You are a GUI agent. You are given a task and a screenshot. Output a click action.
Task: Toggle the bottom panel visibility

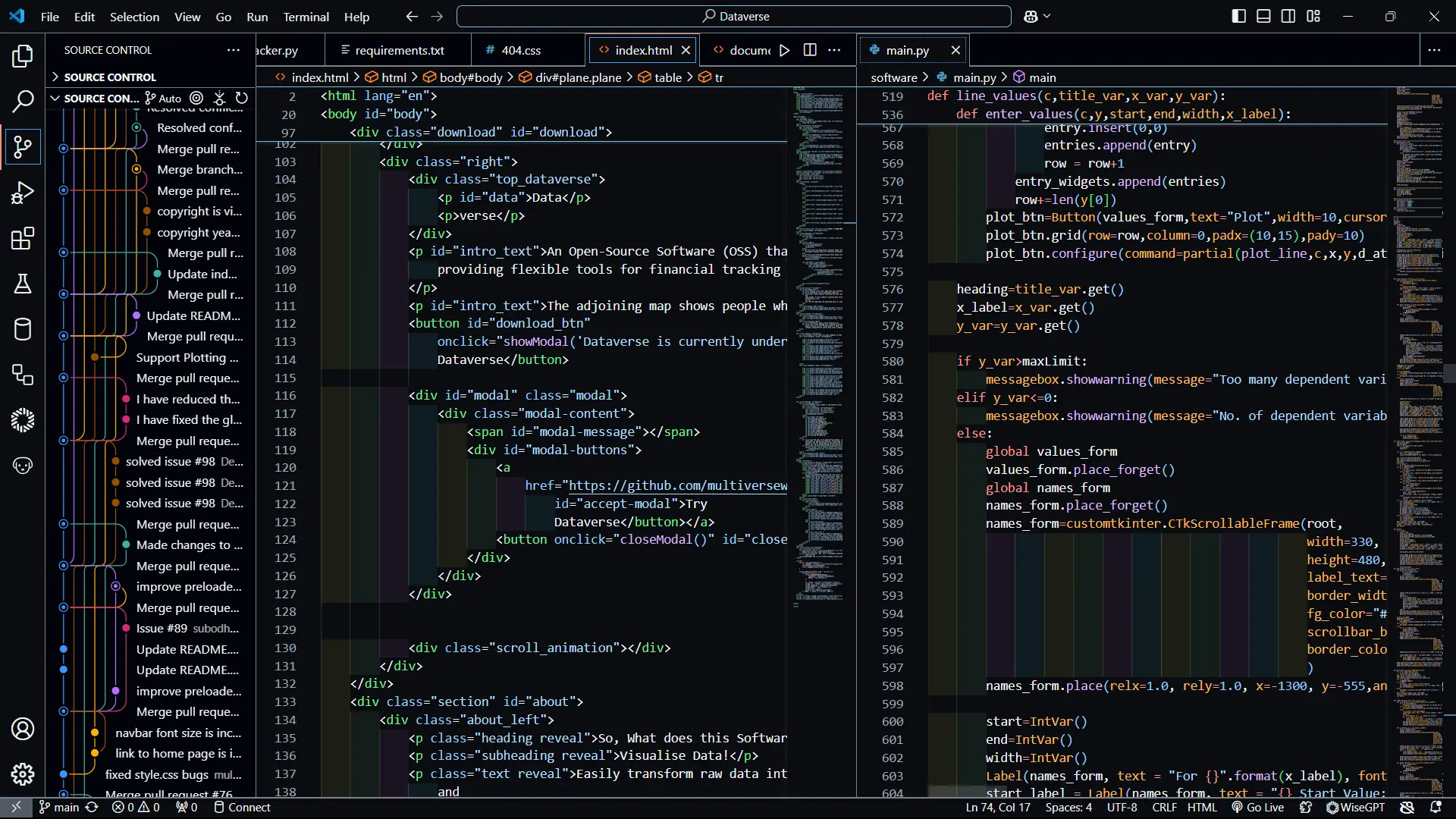(1263, 16)
